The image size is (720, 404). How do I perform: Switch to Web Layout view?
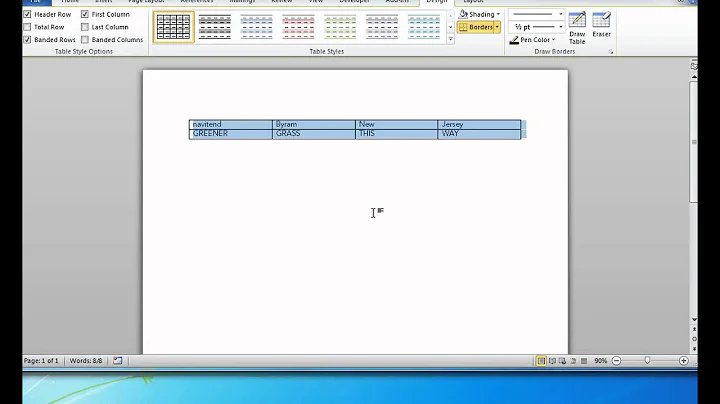tap(562, 361)
